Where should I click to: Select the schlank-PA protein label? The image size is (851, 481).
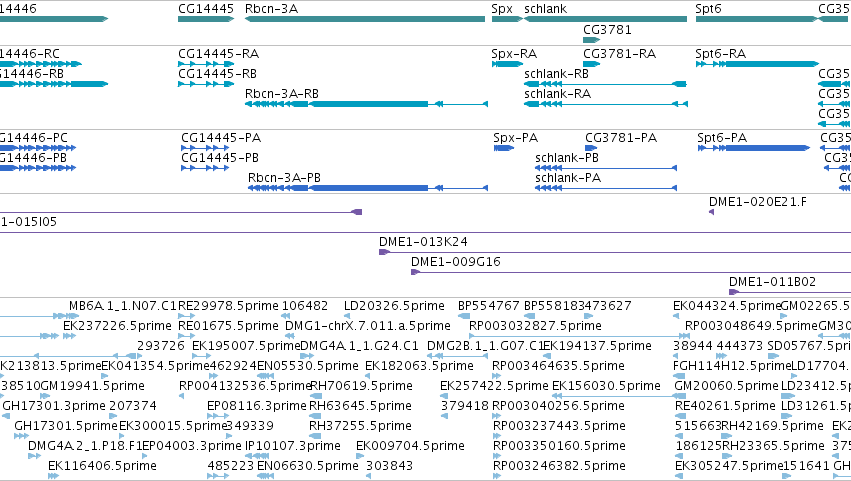568,178
